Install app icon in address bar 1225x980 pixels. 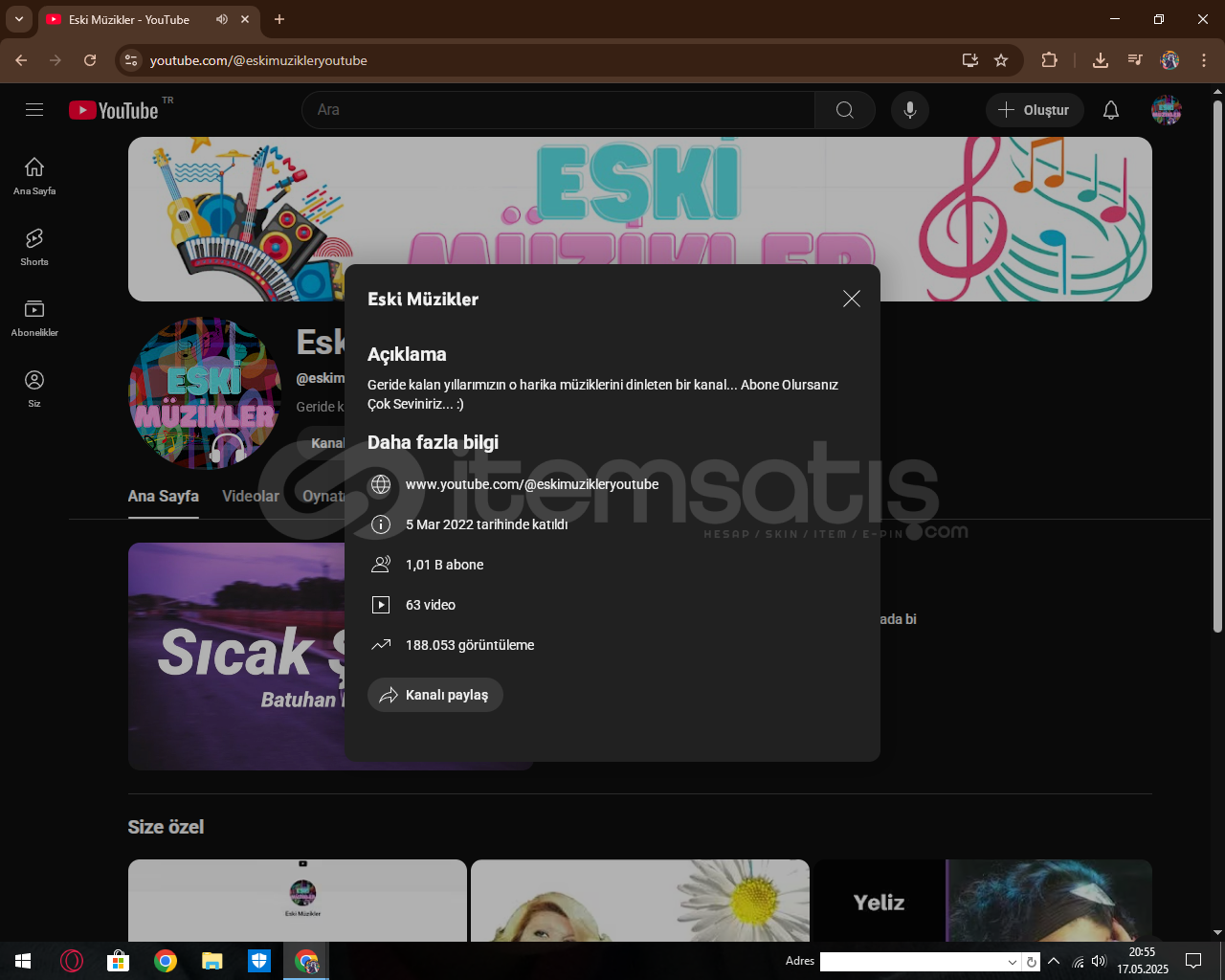[x=970, y=60]
